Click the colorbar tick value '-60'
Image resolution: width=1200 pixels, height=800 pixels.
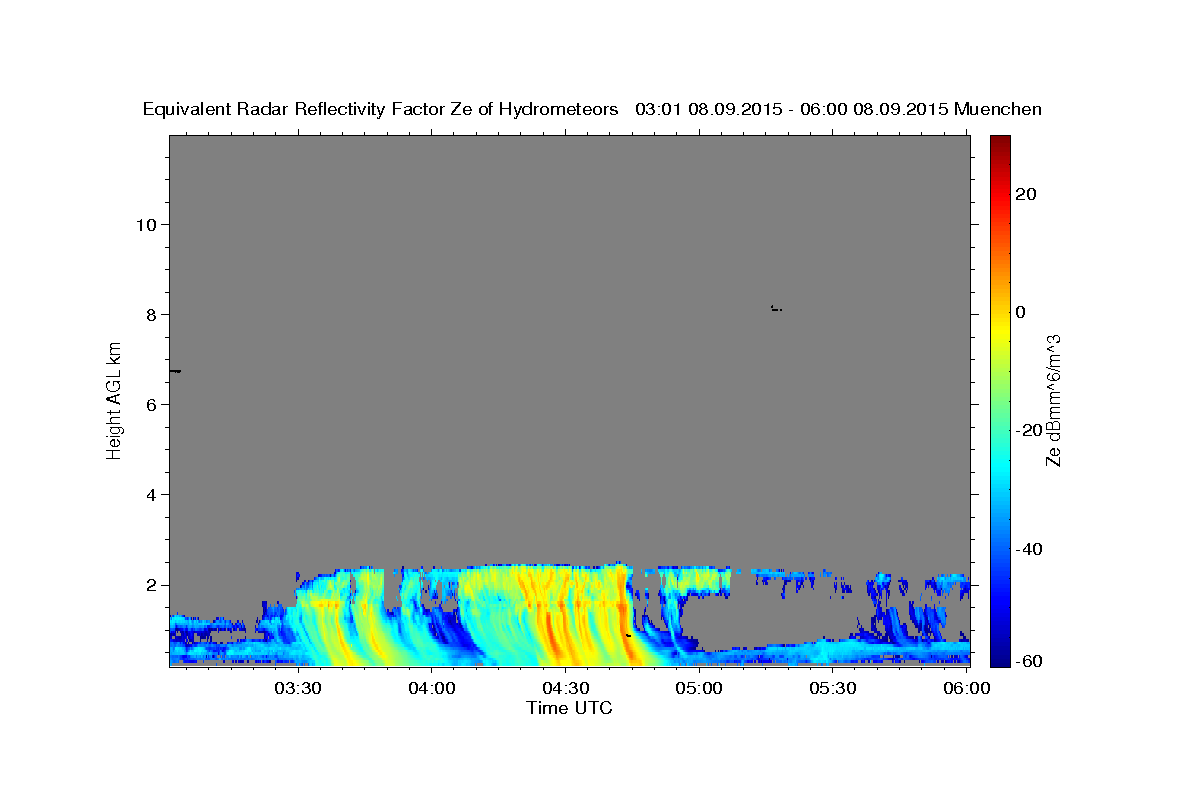pyautogui.click(x=1027, y=662)
